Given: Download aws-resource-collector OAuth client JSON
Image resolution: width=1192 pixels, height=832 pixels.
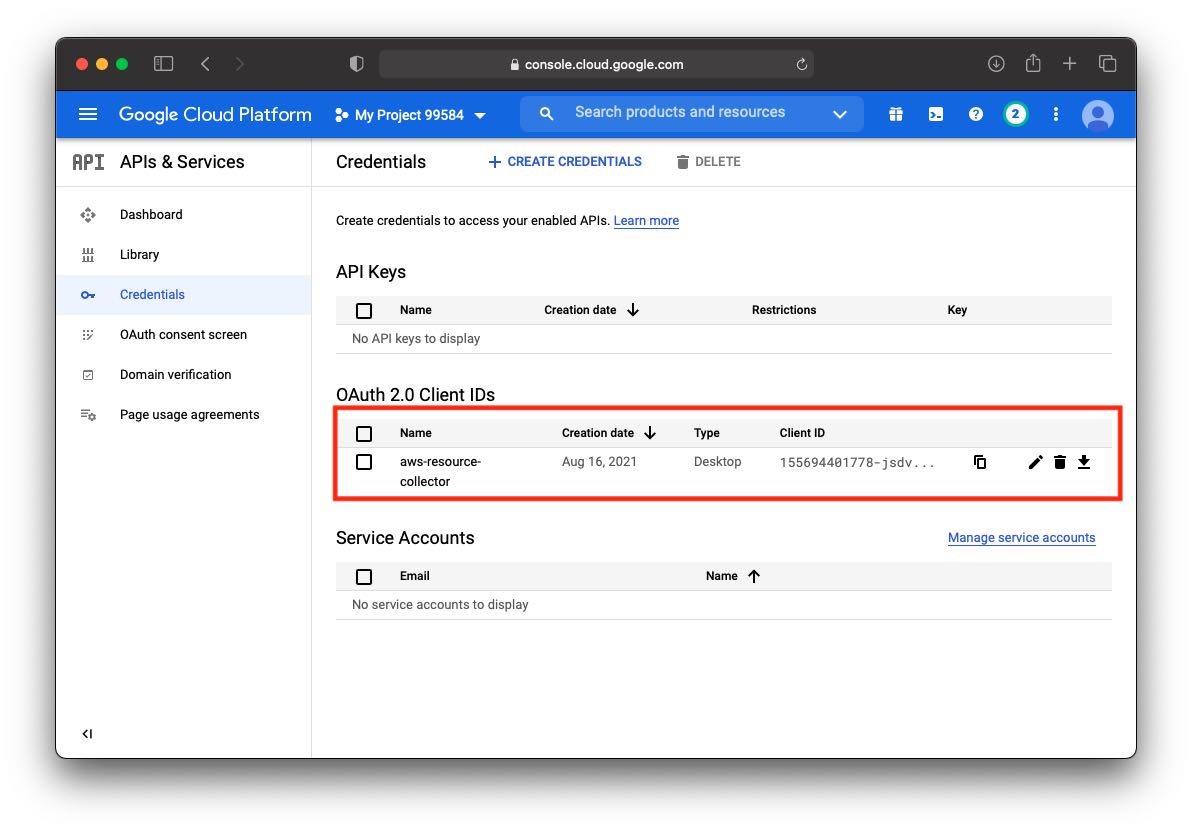Looking at the screenshot, I should click(1084, 462).
